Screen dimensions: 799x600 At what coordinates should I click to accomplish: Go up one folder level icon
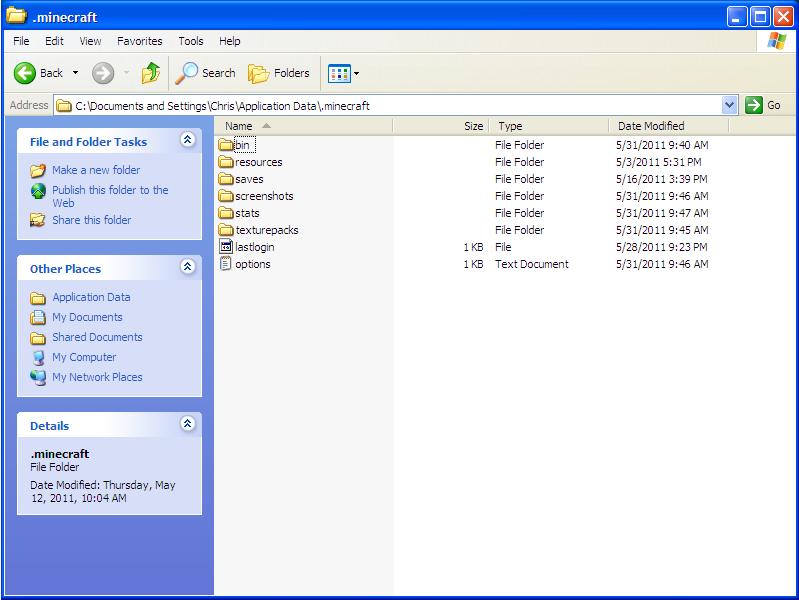tap(151, 73)
